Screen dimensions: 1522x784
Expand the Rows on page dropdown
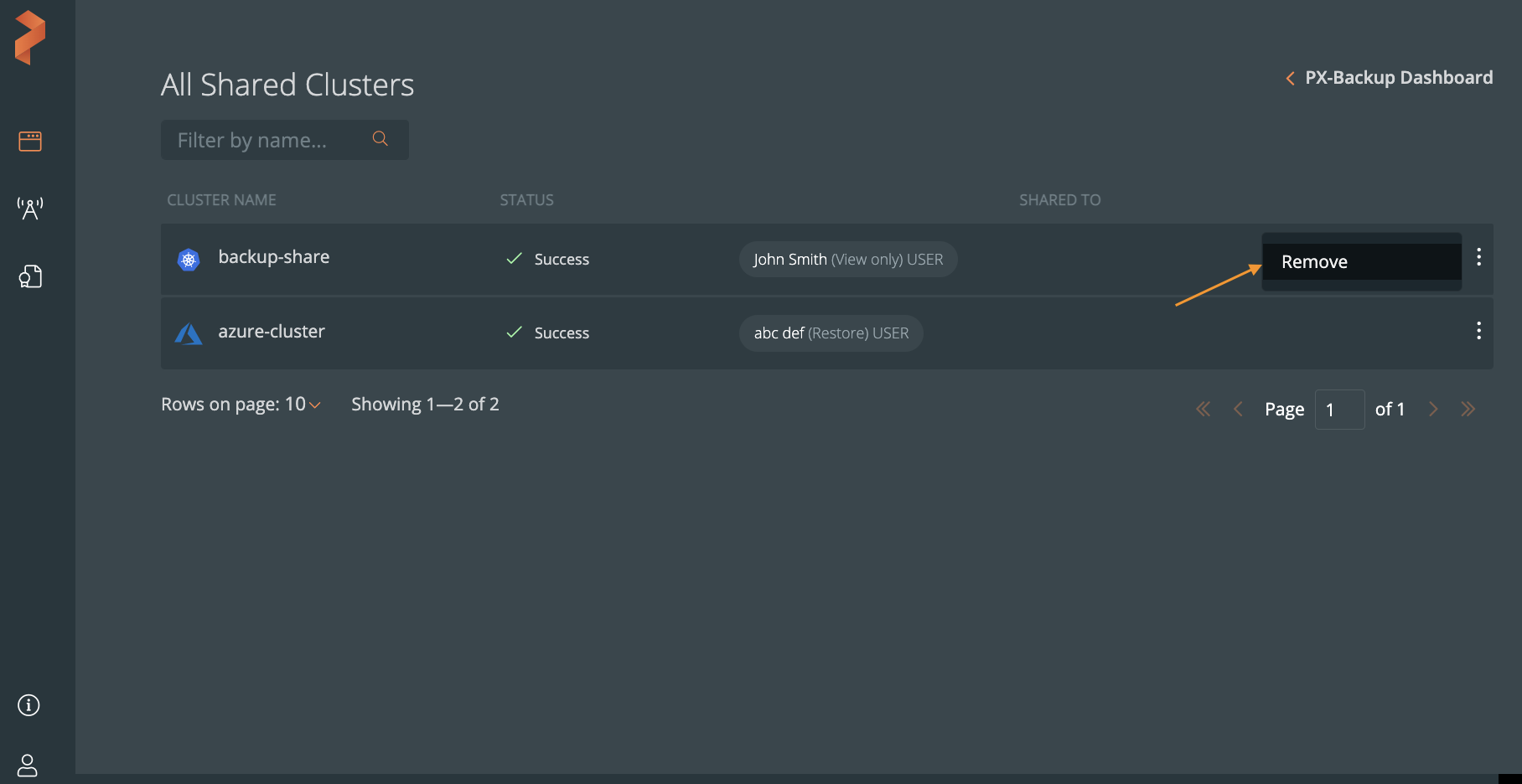click(314, 405)
